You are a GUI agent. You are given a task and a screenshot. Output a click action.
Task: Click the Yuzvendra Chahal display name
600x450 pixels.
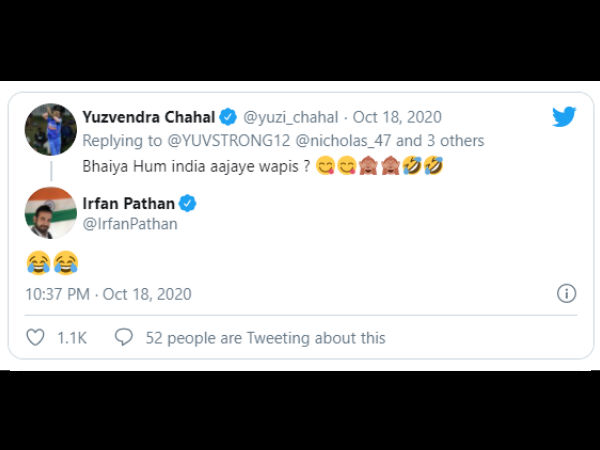tap(154, 117)
